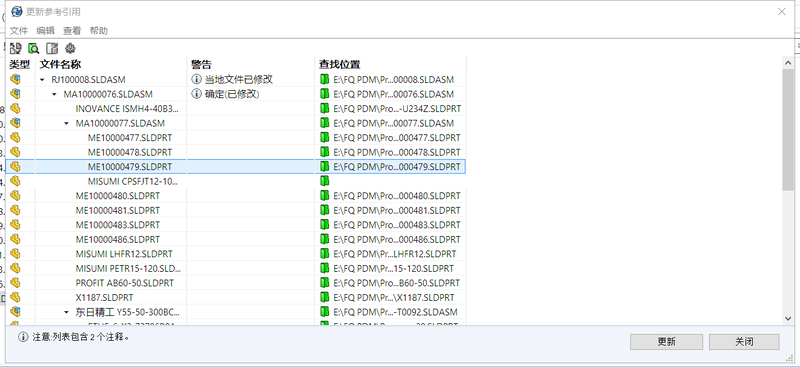Click the warning text 当地文件已修改
The width and height of the screenshot is (800, 368).
pos(239,80)
